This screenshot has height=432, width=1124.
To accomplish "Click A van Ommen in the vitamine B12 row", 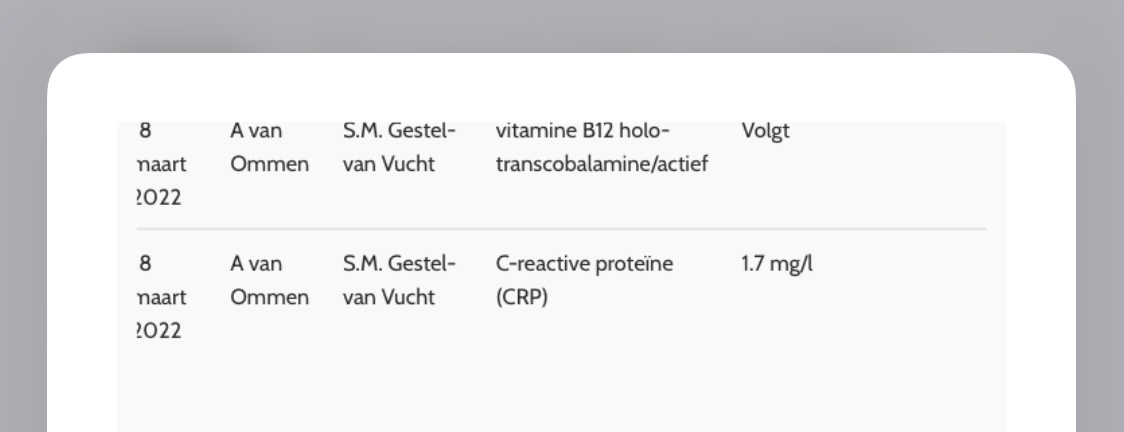I will [270, 148].
